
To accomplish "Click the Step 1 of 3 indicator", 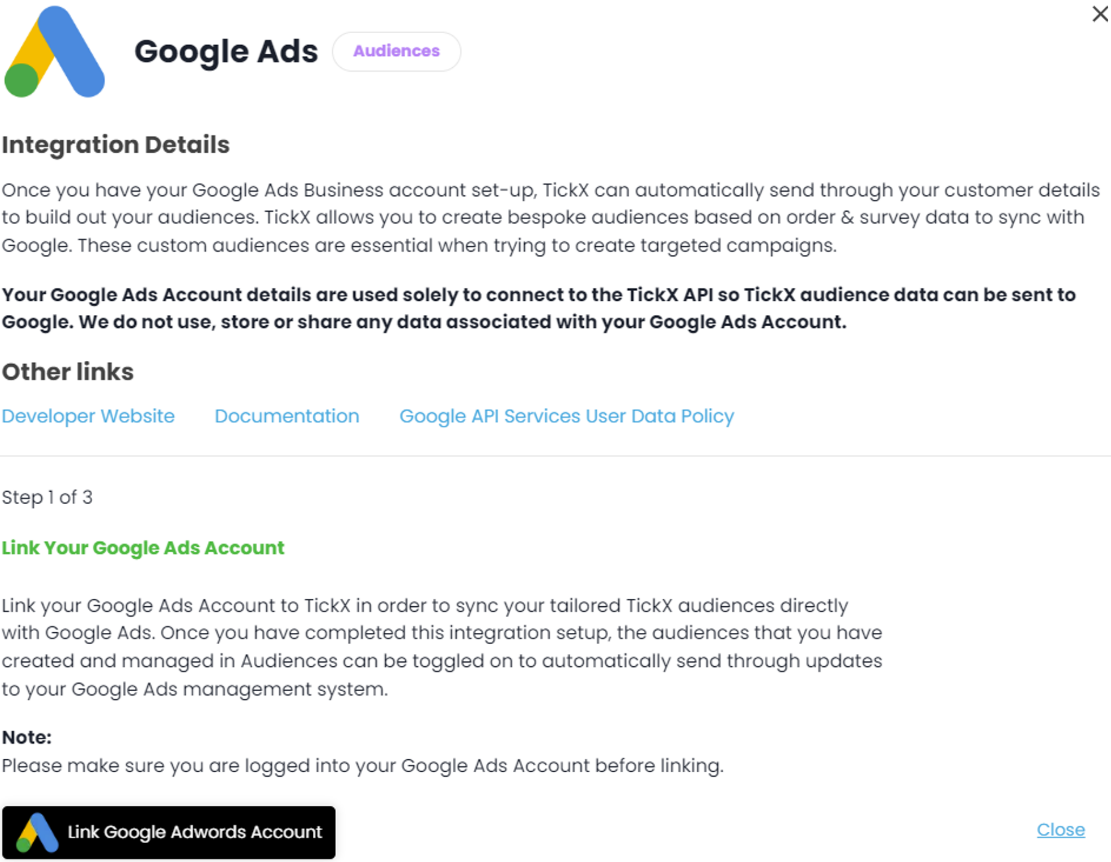I will point(48,497).
